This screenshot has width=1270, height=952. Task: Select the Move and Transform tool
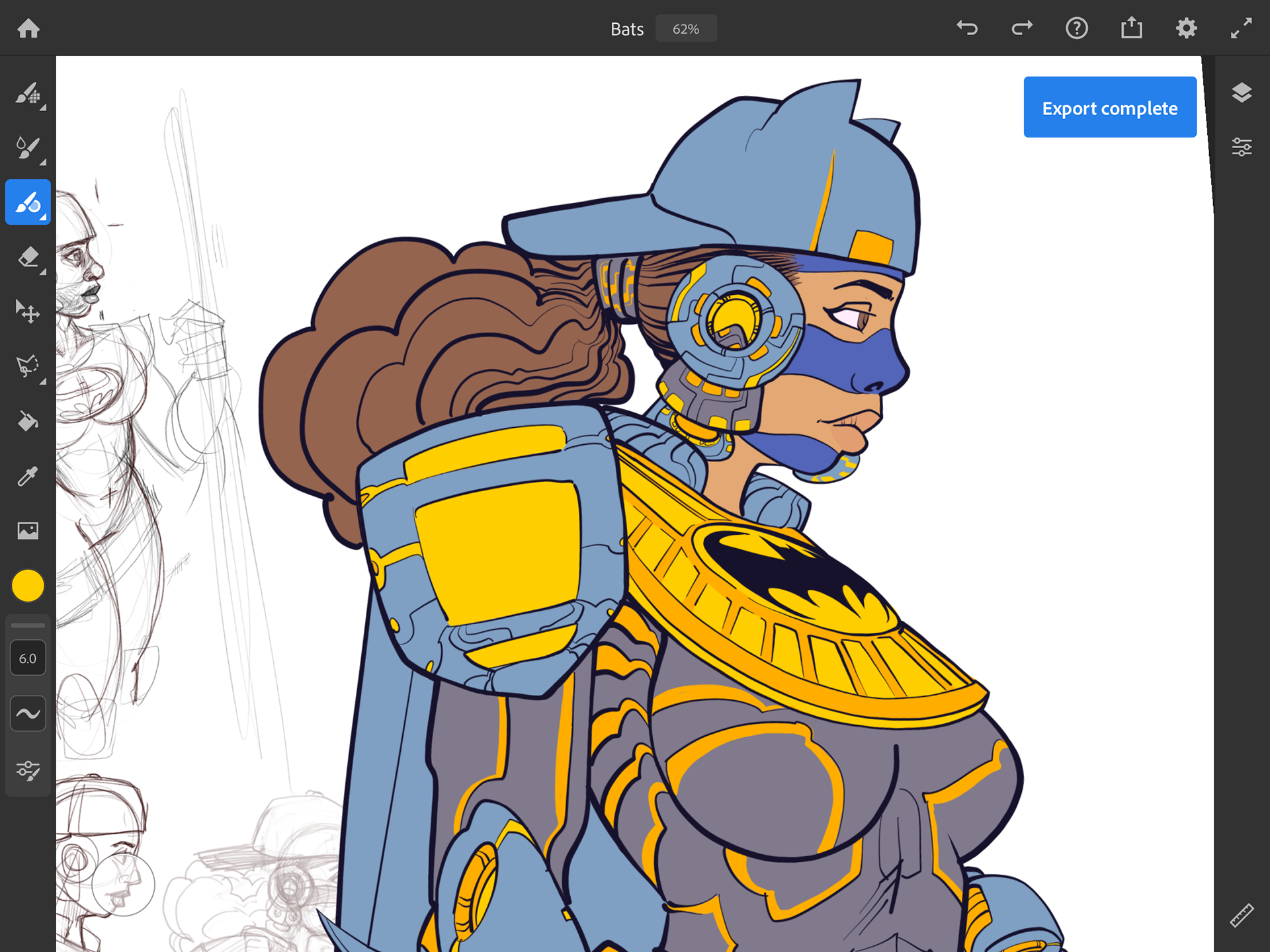(x=28, y=311)
